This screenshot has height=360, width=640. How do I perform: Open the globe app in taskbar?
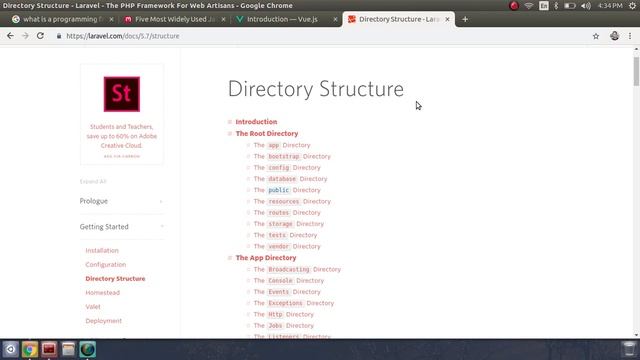tap(87, 349)
